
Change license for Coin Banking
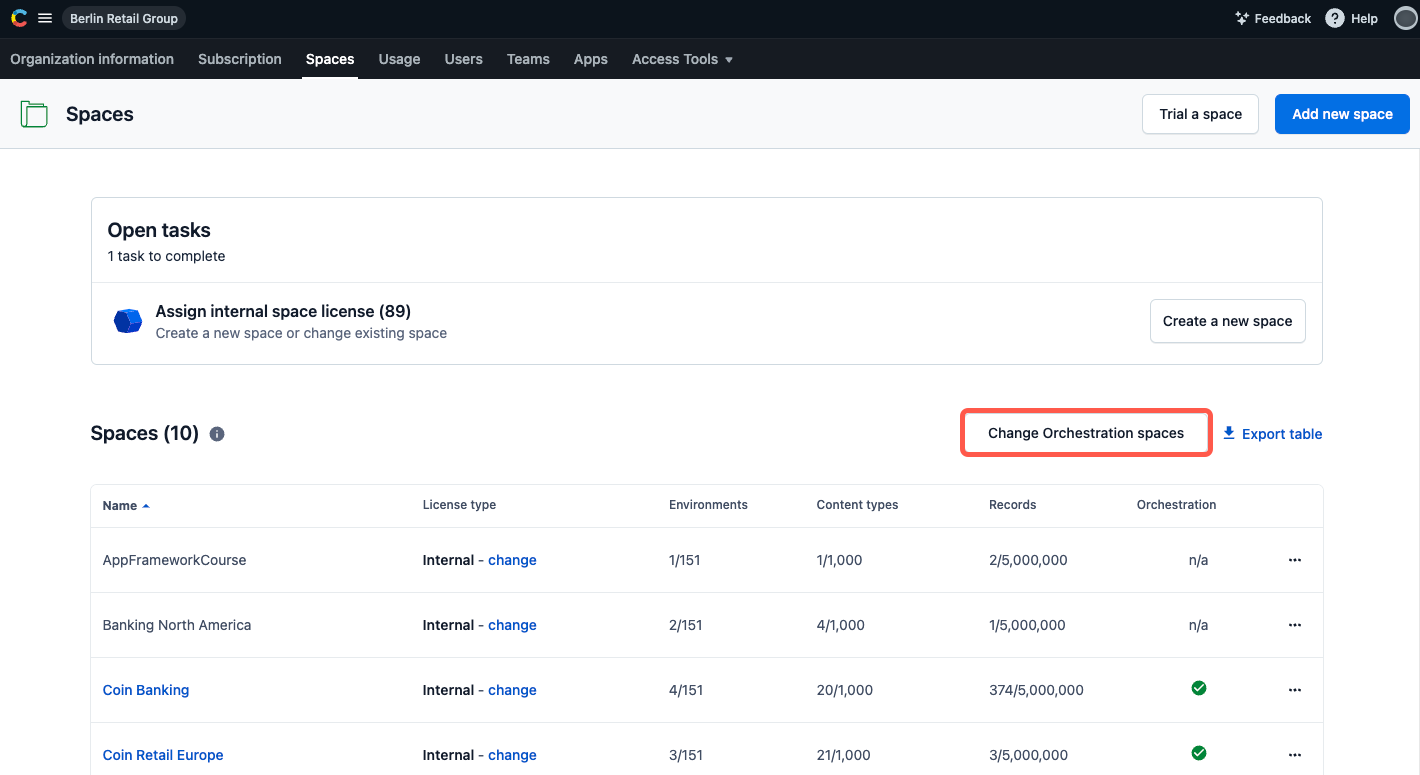click(512, 690)
